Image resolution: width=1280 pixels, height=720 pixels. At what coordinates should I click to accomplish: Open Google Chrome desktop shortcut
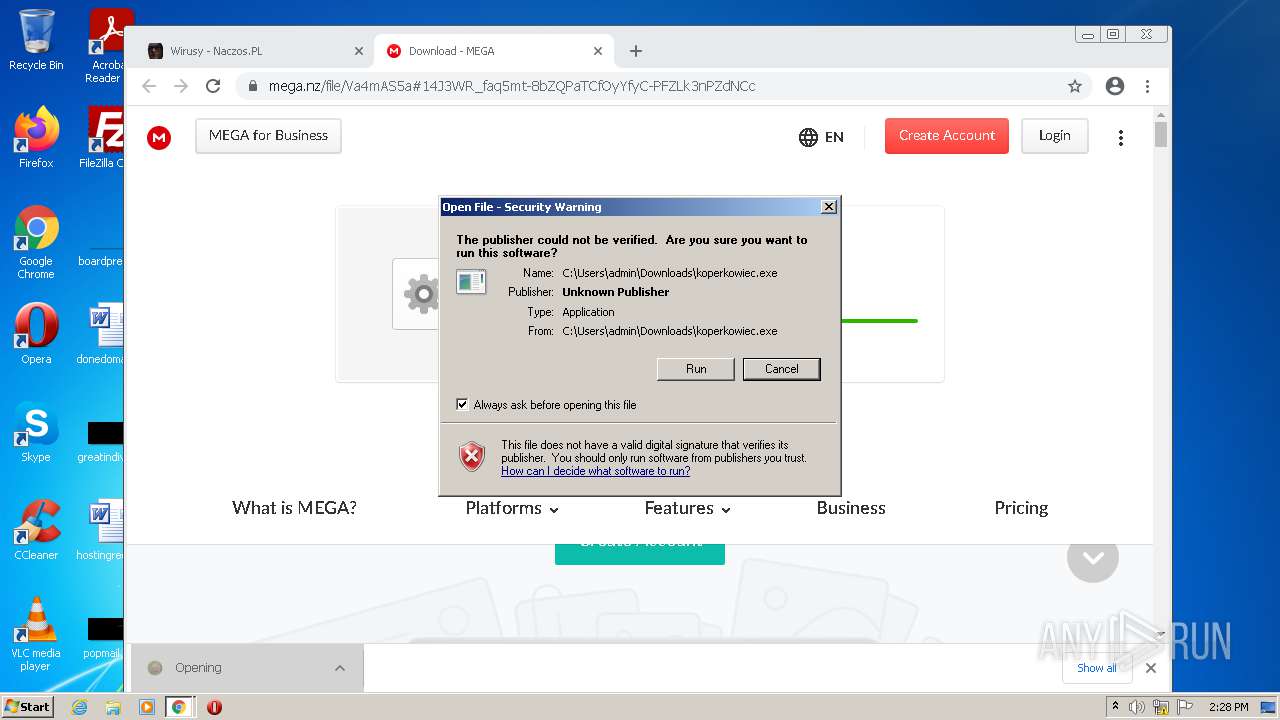click(x=36, y=242)
